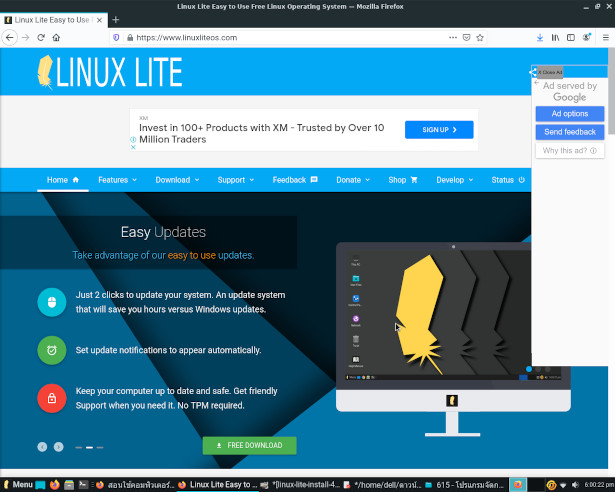This screenshot has width=615, height=492.
Task: Switch to linux-lite-install text editor window
Action: [300, 485]
